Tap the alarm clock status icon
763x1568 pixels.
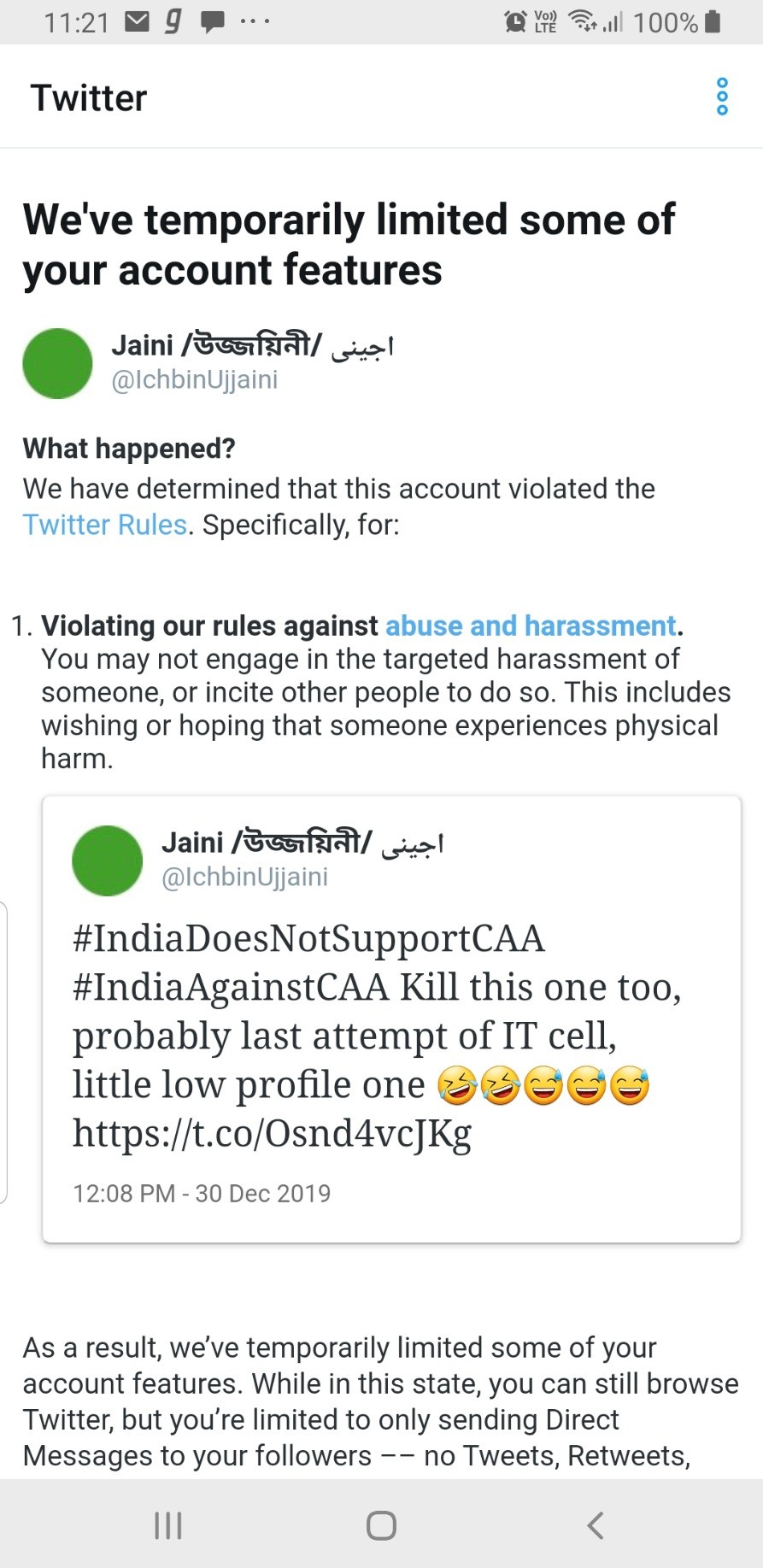pos(515,21)
